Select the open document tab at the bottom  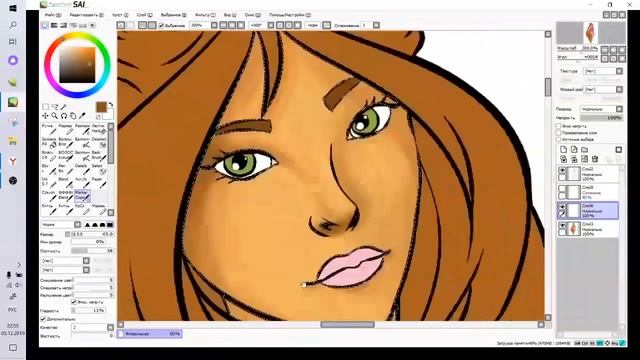pyautogui.click(x=149, y=334)
